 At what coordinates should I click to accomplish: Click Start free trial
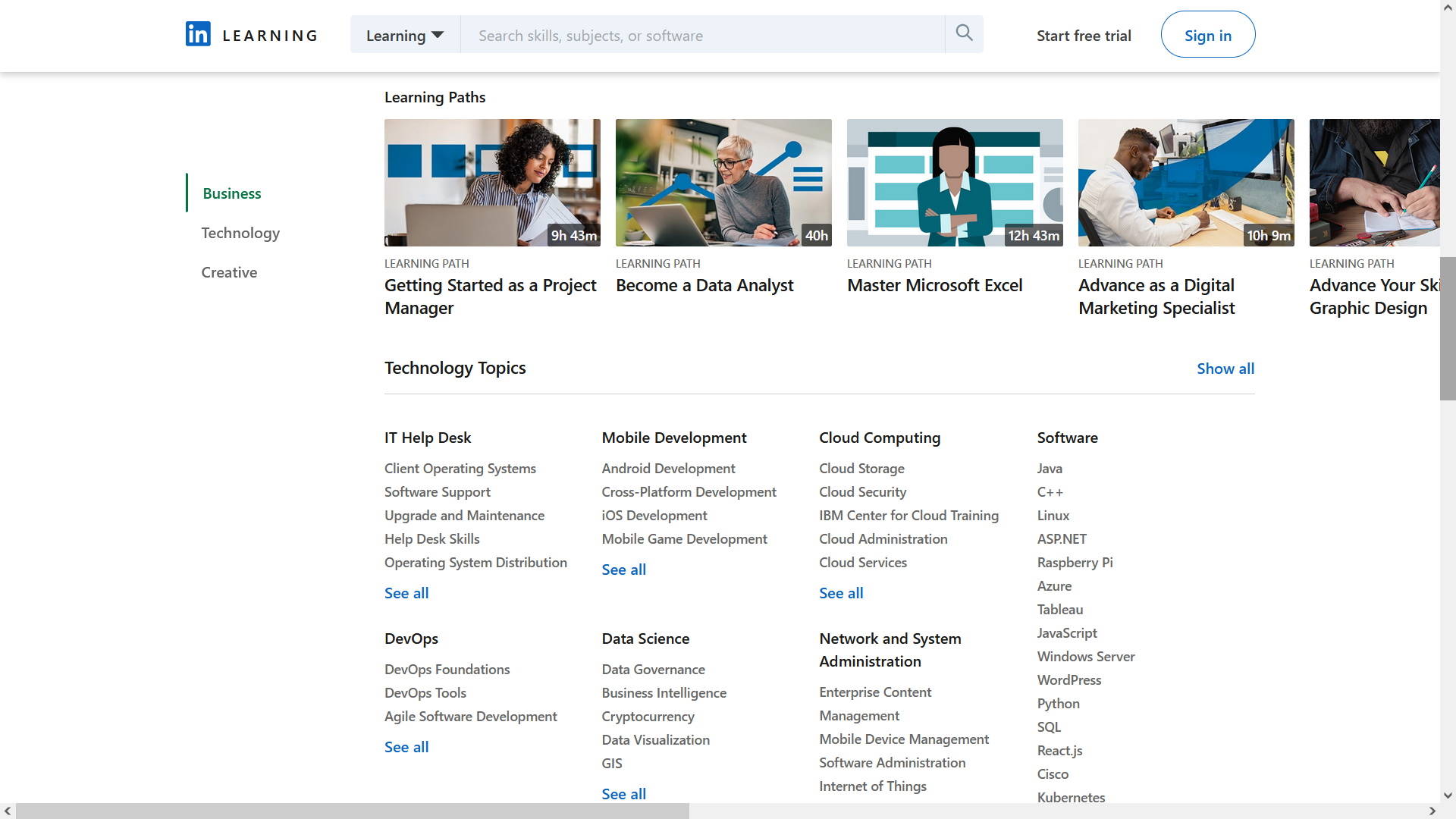1084,36
